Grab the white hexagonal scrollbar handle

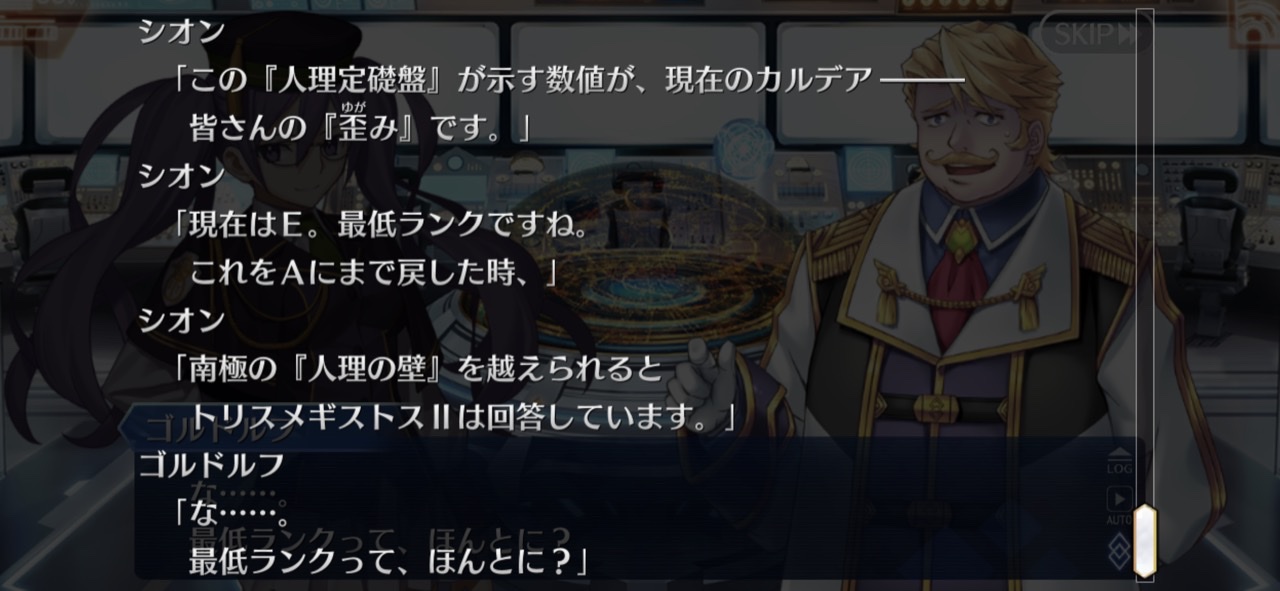click(1144, 541)
